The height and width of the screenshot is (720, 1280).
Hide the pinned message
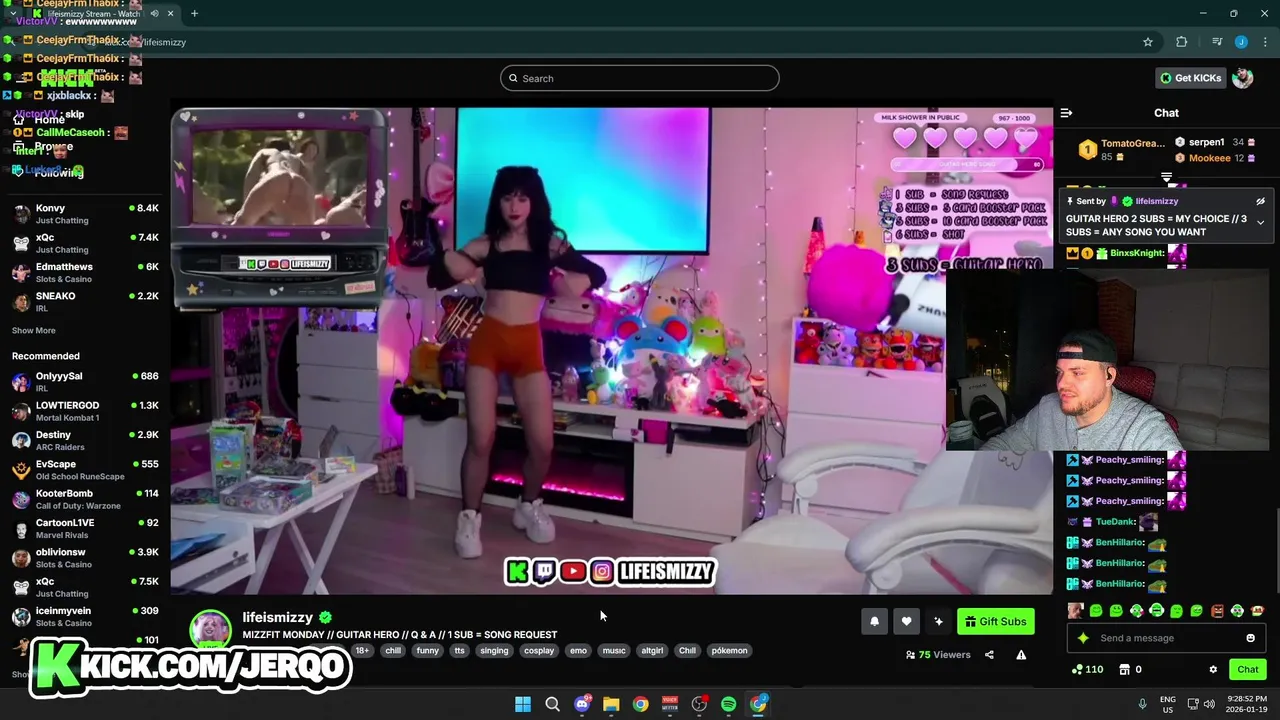(1260, 201)
